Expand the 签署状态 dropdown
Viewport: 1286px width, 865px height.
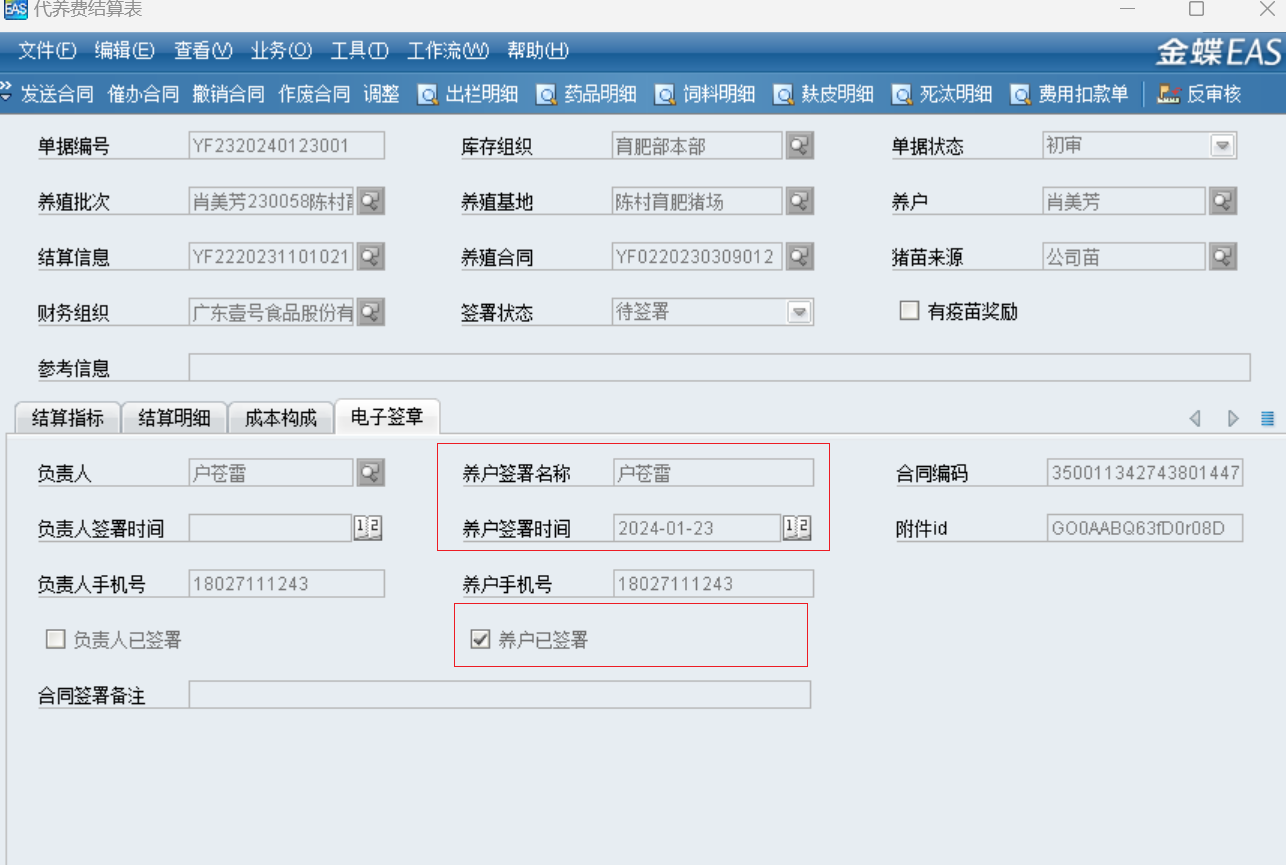(799, 313)
